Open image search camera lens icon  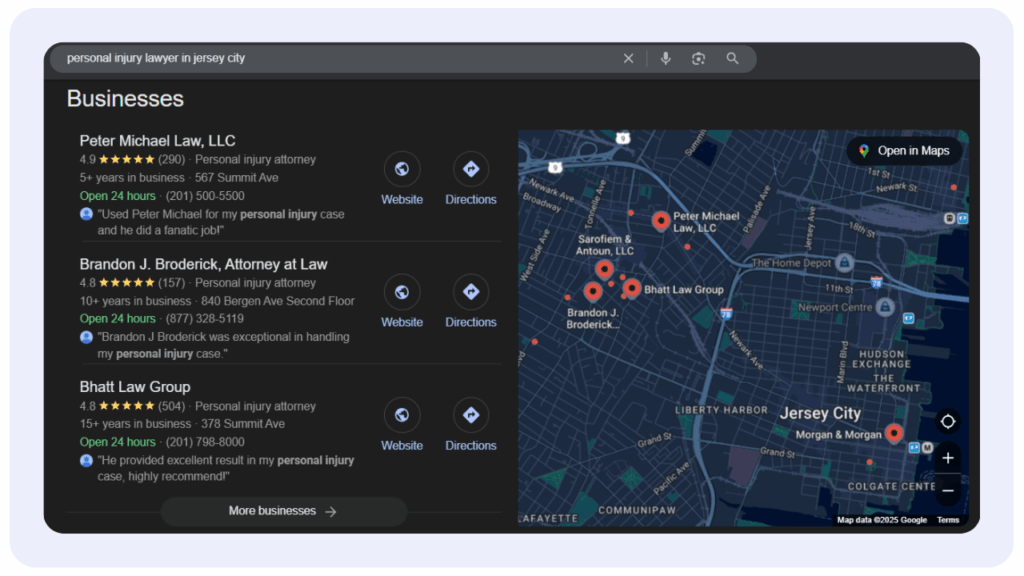click(x=698, y=59)
